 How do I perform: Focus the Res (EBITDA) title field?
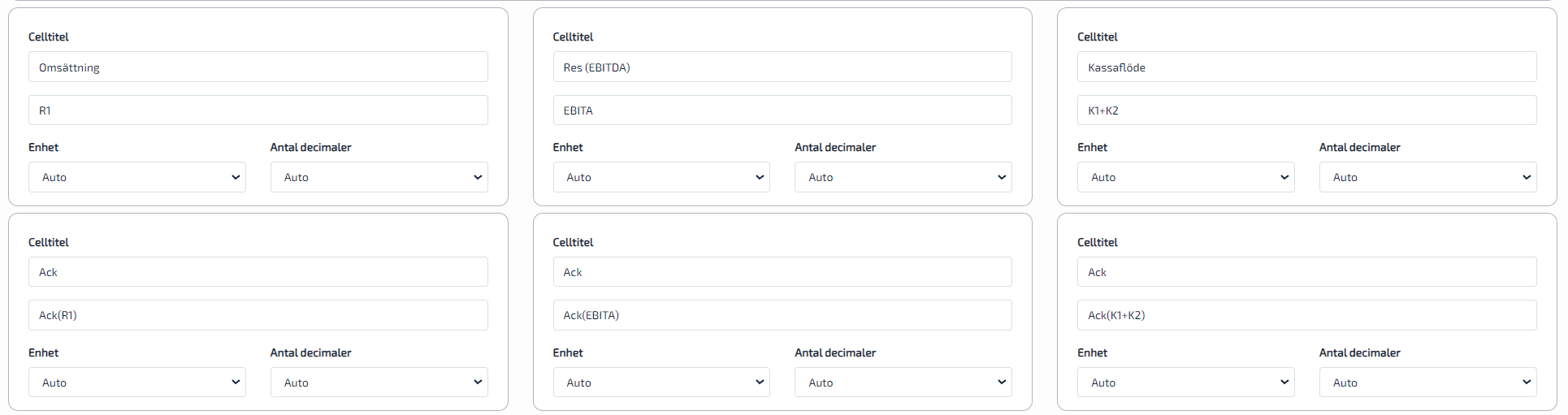[x=782, y=67]
